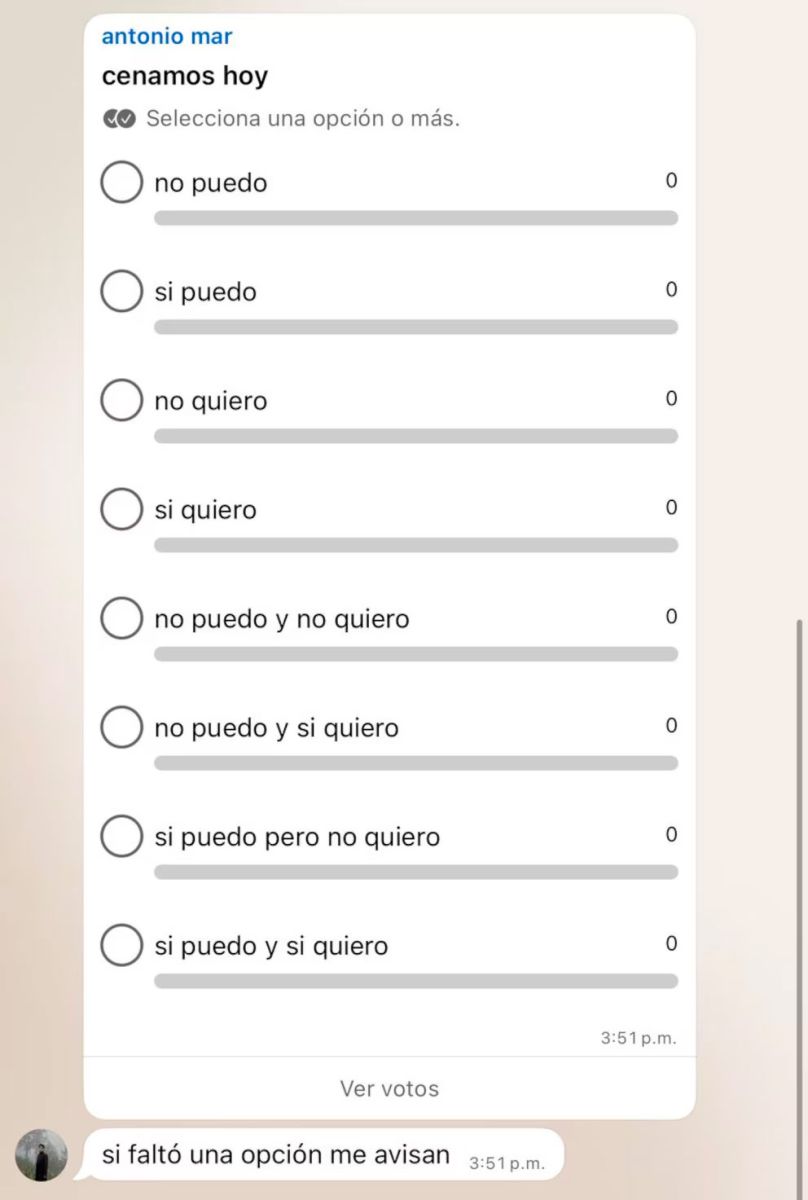Pick 'si puedo pero no quiero' option
The image size is (808, 1200).
point(121,837)
